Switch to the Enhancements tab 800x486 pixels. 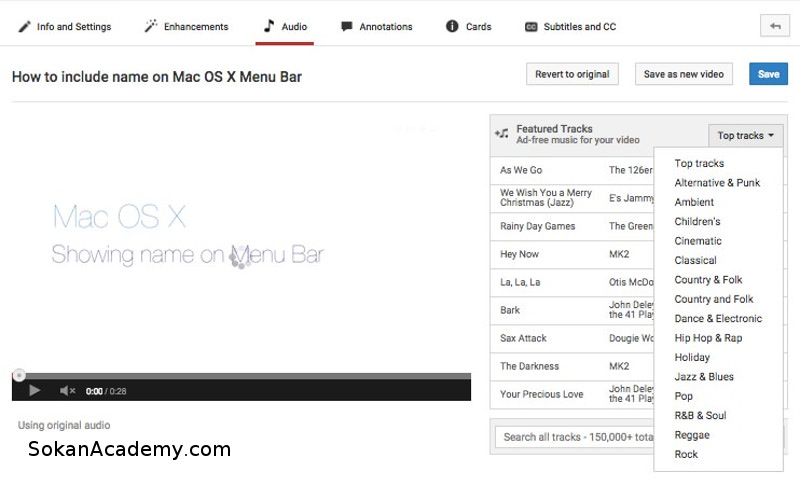[x=186, y=26]
